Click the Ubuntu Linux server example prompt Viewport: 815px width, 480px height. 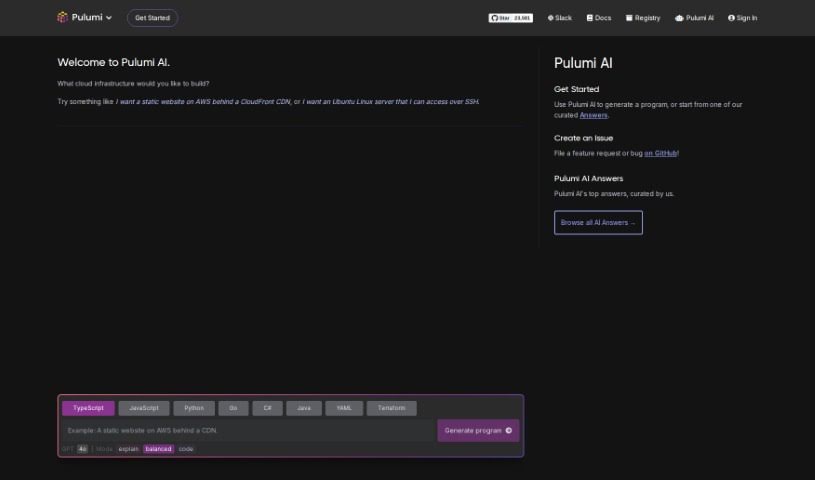pyautogui.click(x=390, y=102)
